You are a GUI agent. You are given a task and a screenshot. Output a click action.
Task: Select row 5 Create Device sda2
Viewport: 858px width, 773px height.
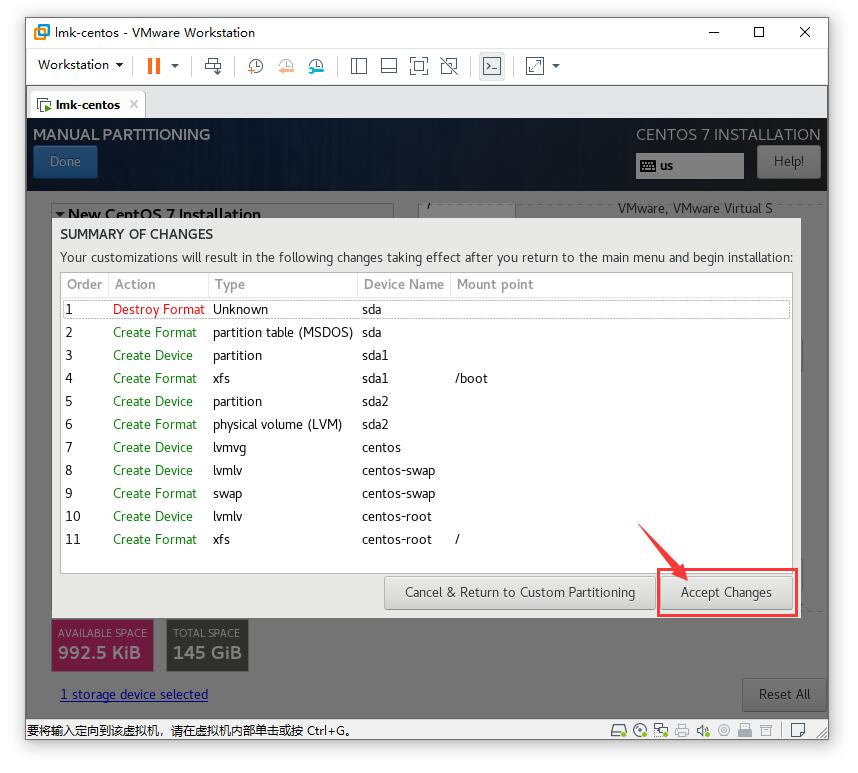coord(426,401)
